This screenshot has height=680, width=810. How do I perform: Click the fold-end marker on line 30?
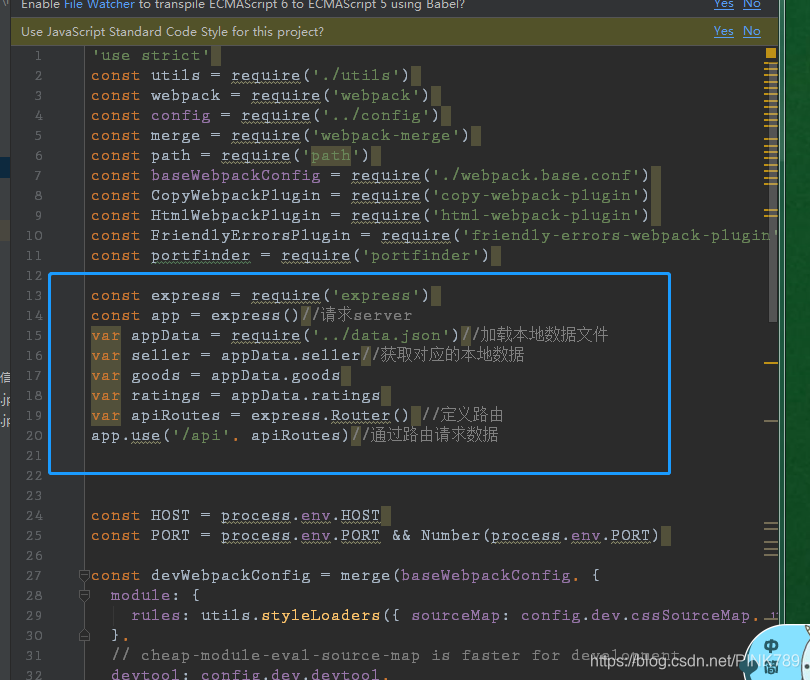(x=84, y=634)
